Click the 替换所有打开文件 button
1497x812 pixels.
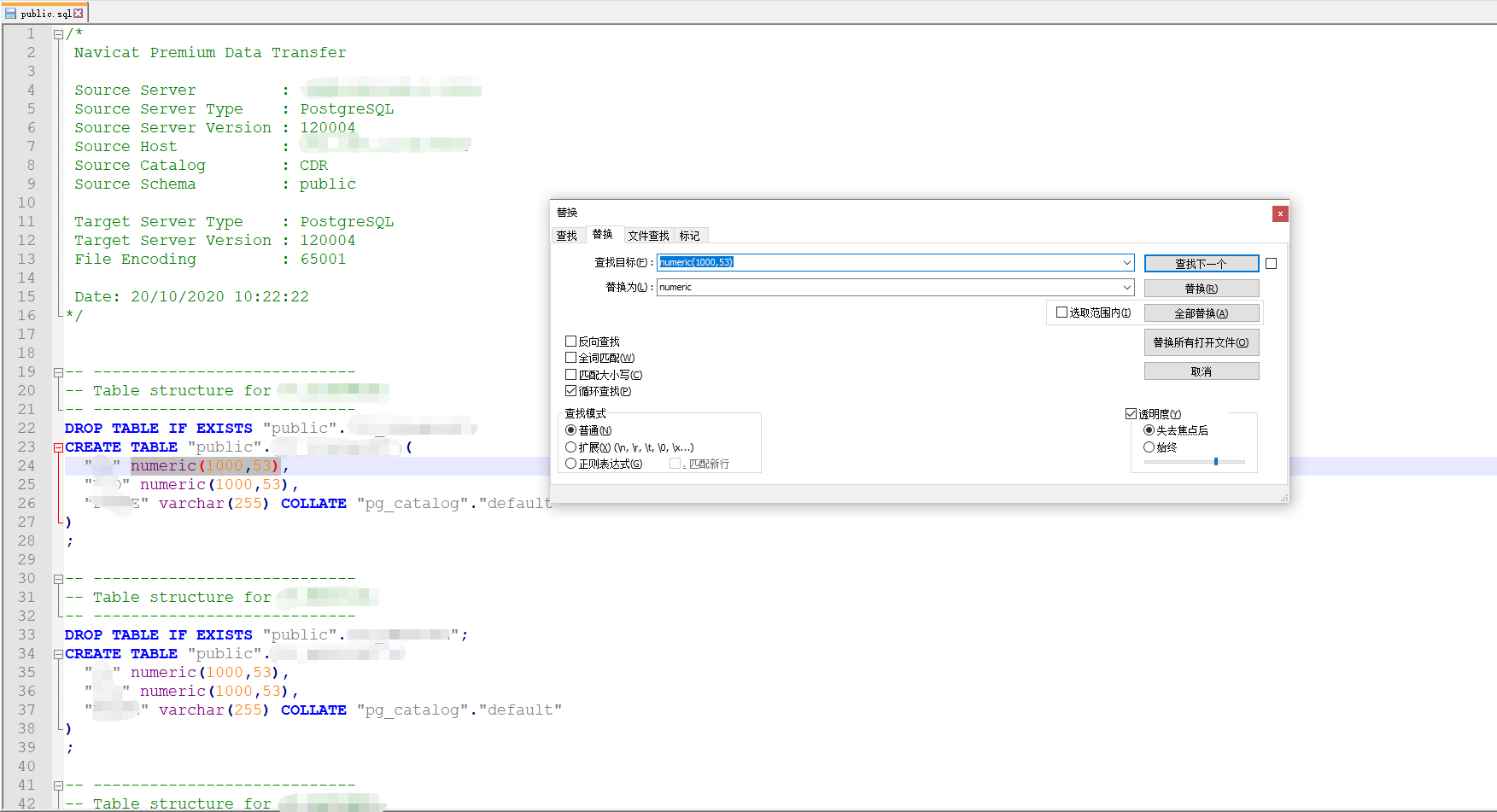tap(1202, 342)
